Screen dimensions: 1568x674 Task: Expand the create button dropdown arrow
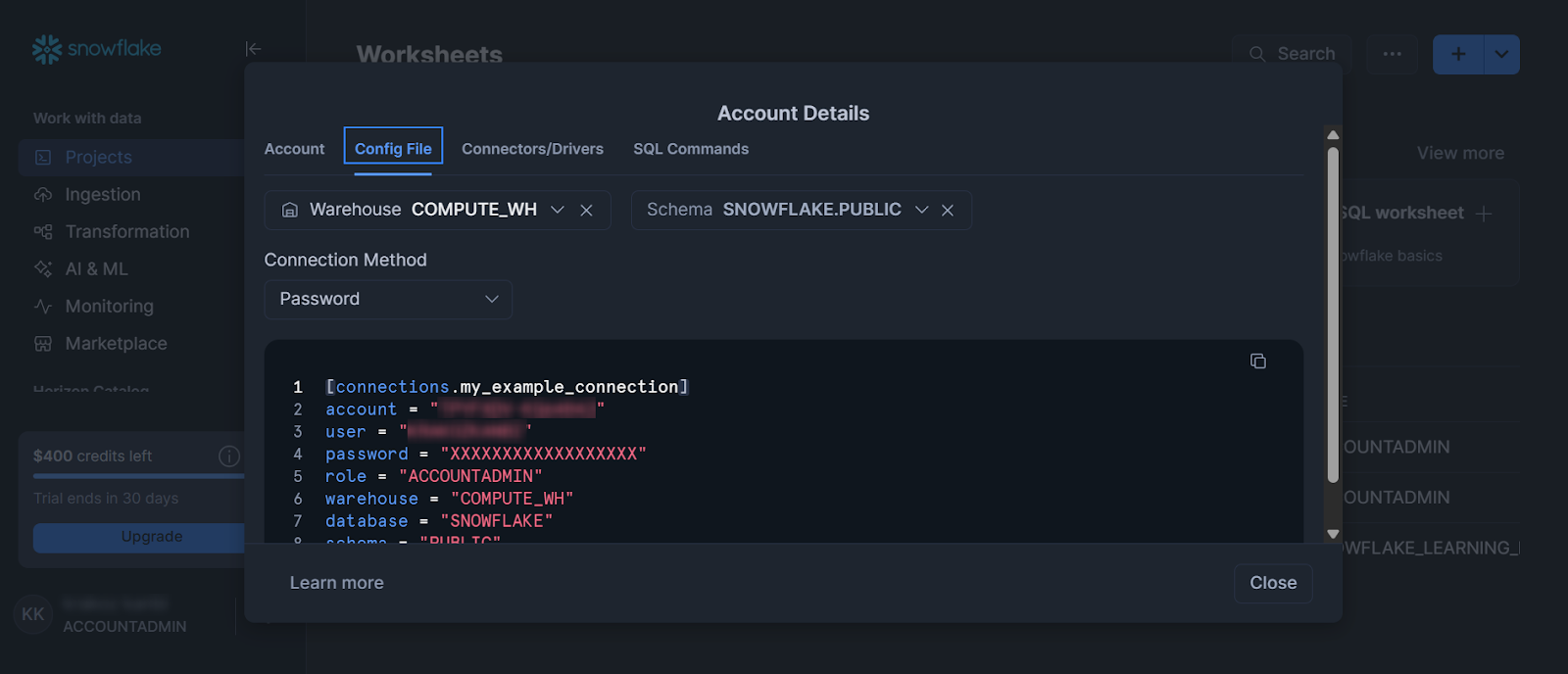tap(1502, 54)
